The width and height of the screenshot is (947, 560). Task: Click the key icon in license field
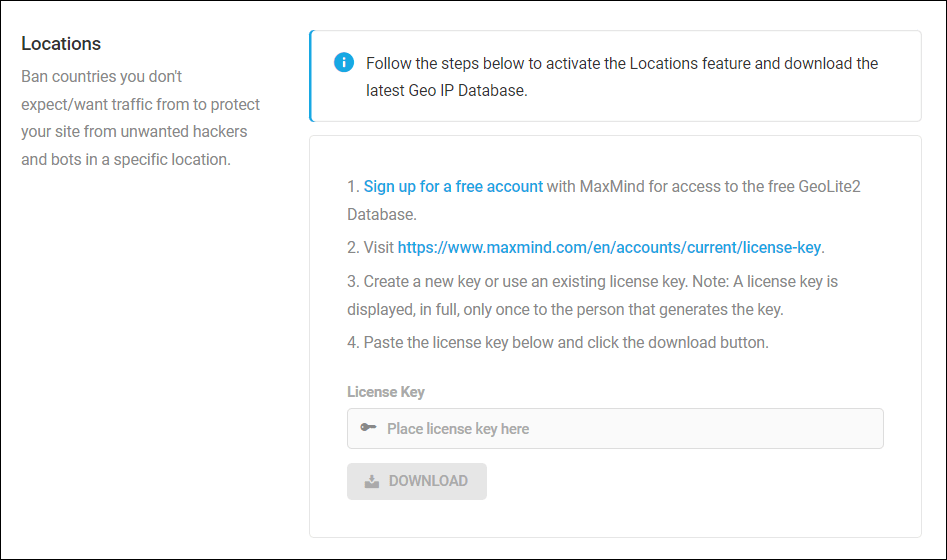368,428
